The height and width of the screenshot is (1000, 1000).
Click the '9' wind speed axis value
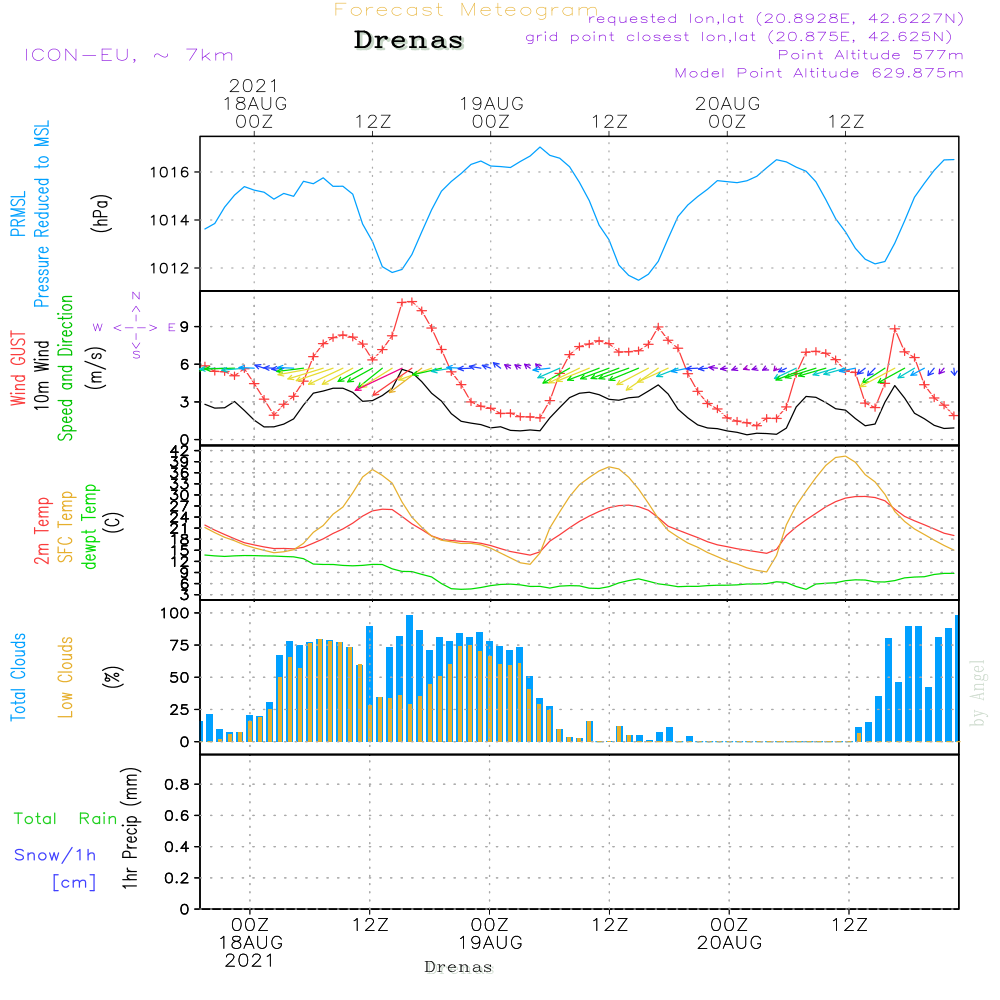coord(185,327)
